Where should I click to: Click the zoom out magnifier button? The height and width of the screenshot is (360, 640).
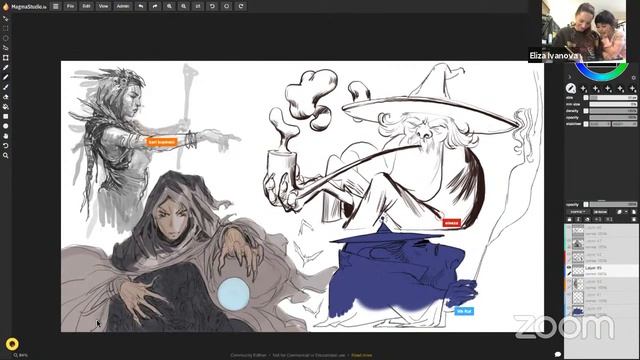point(184,7)
